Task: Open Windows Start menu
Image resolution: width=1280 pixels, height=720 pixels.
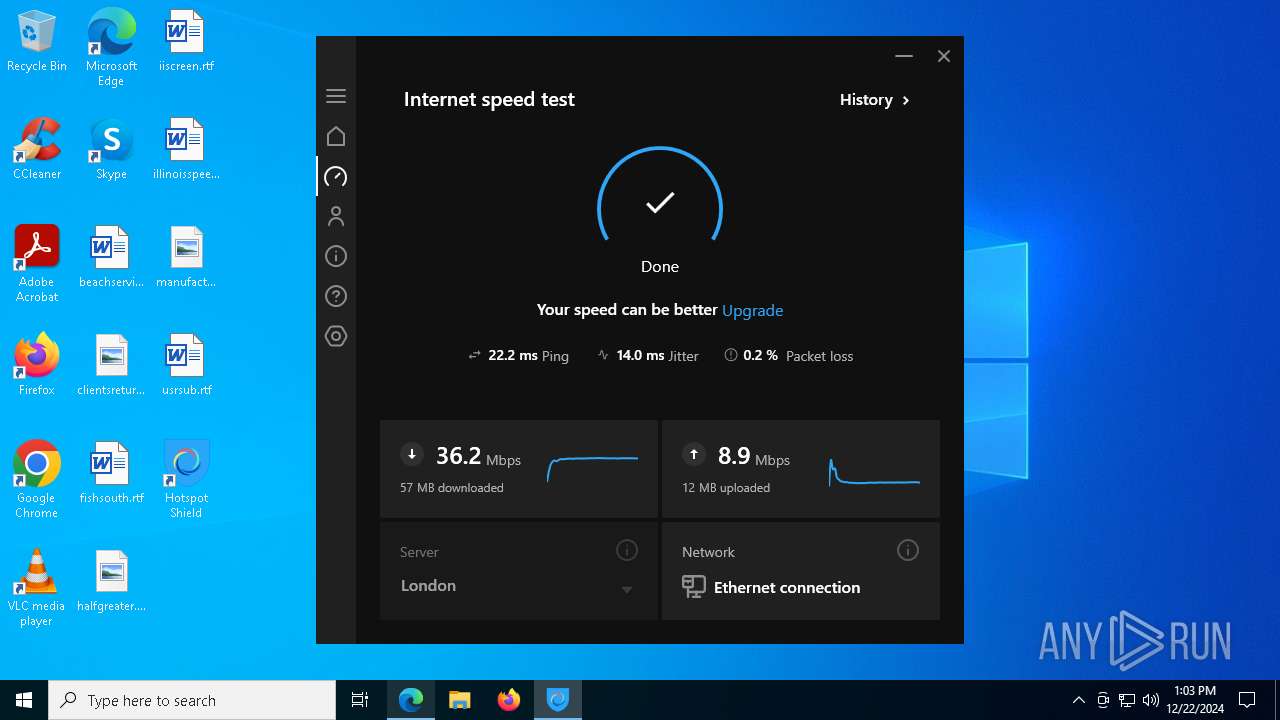Action: coord(24,700)
